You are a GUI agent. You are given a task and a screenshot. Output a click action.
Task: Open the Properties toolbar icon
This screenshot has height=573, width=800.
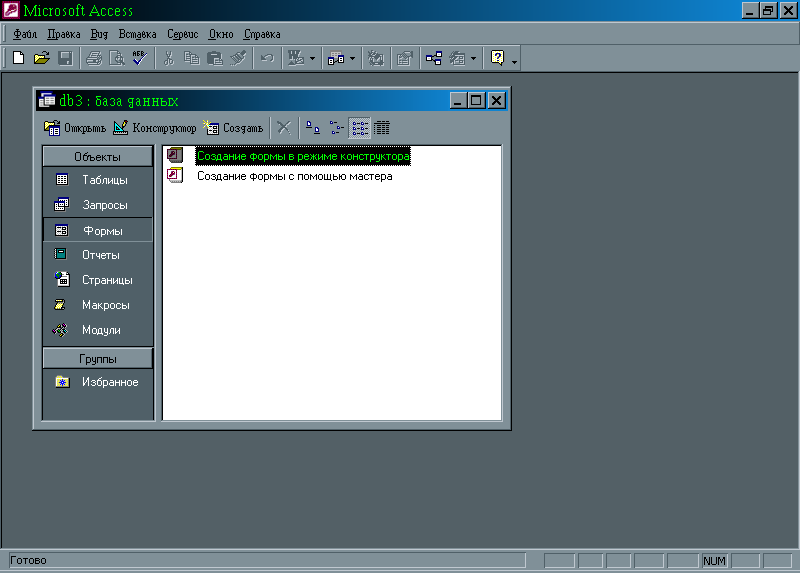point(405,58)
